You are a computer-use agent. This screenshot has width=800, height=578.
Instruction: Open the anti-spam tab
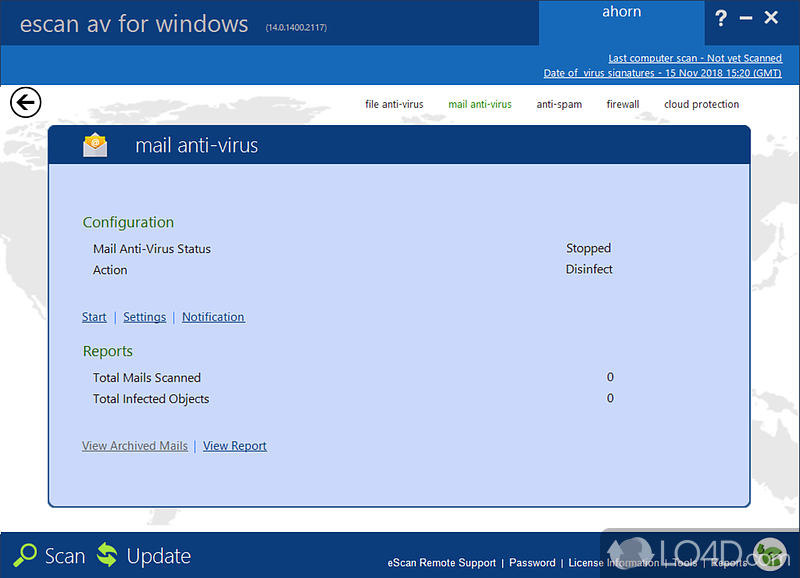559,104
